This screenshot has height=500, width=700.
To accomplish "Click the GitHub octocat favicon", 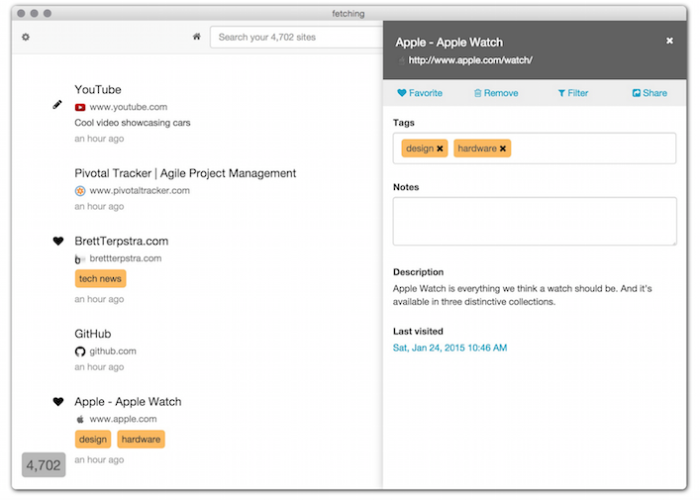I will (80, 352).
